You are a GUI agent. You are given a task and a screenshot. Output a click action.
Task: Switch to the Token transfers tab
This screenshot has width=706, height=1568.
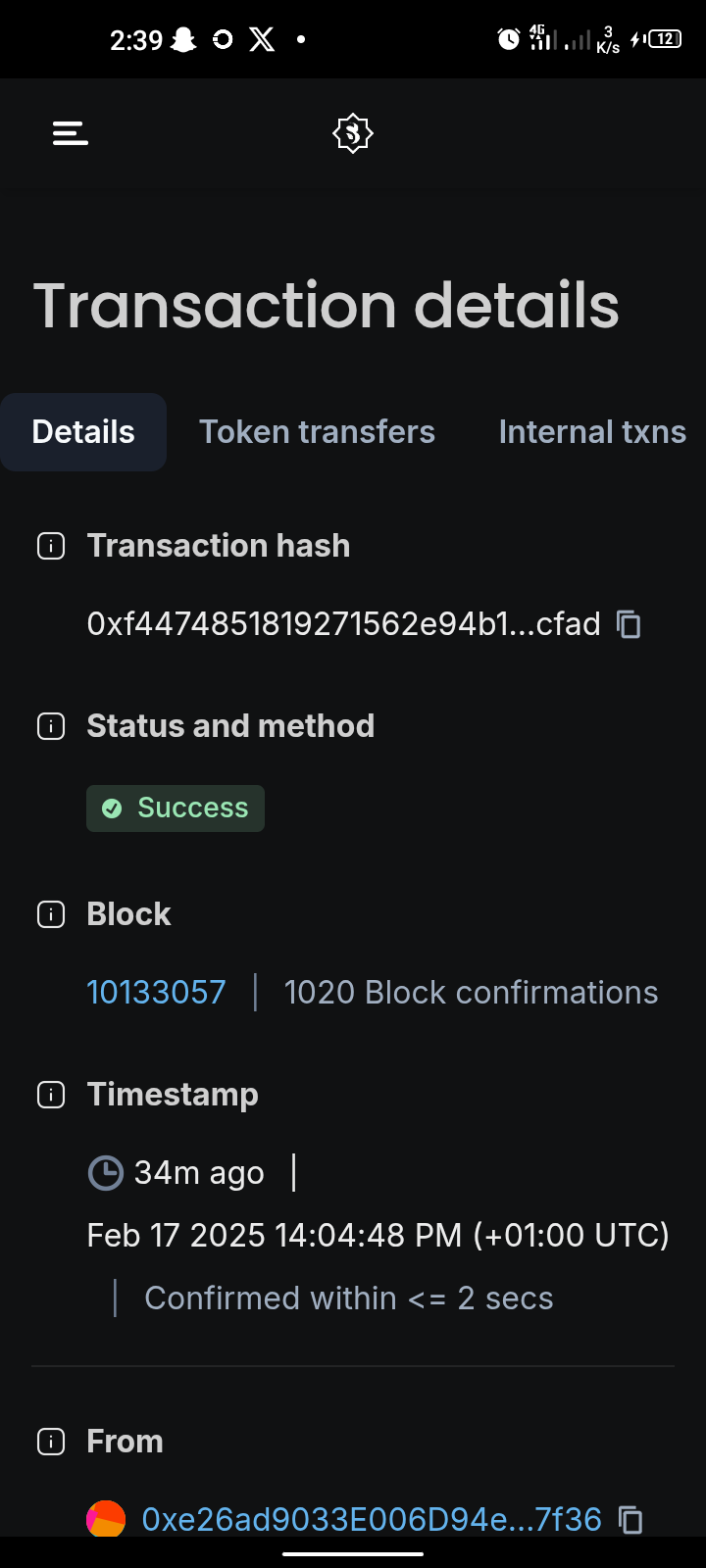(317, 432)
